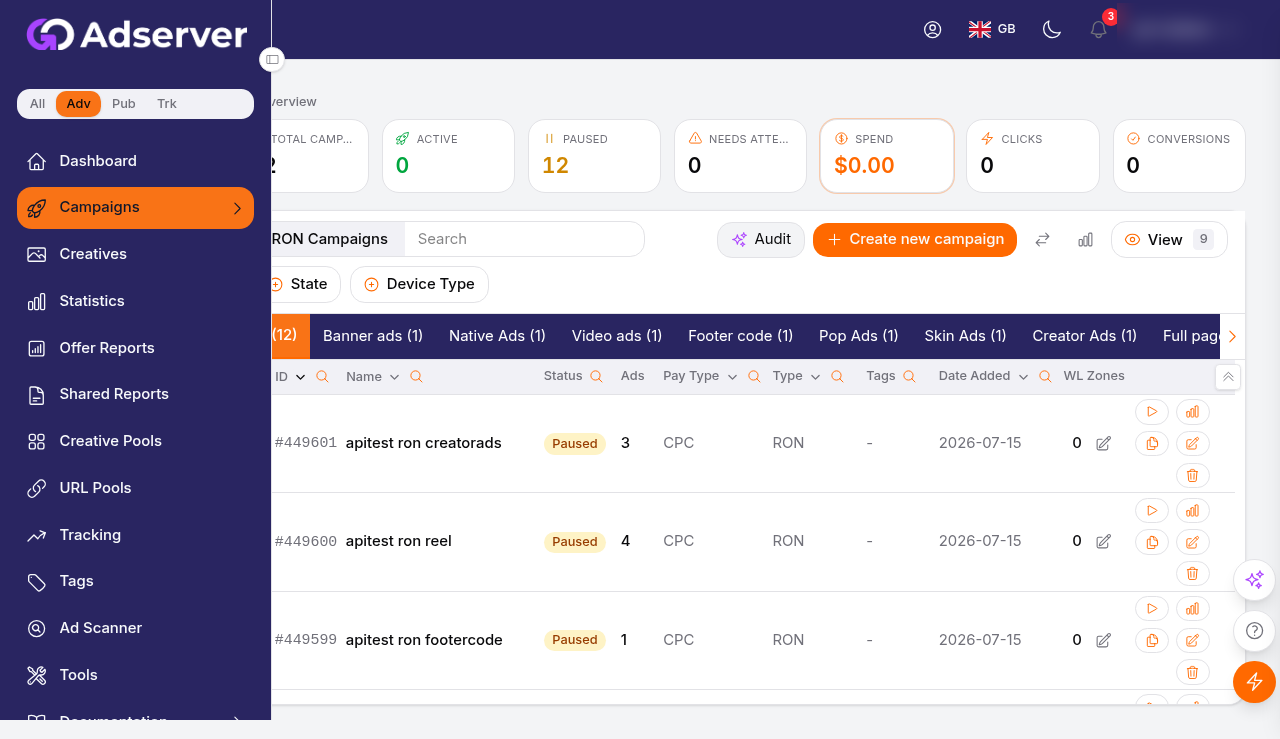Screen dimensions: 1280x739
Task: Open Creative Pools from the sidebar
Action: point(135,441)
